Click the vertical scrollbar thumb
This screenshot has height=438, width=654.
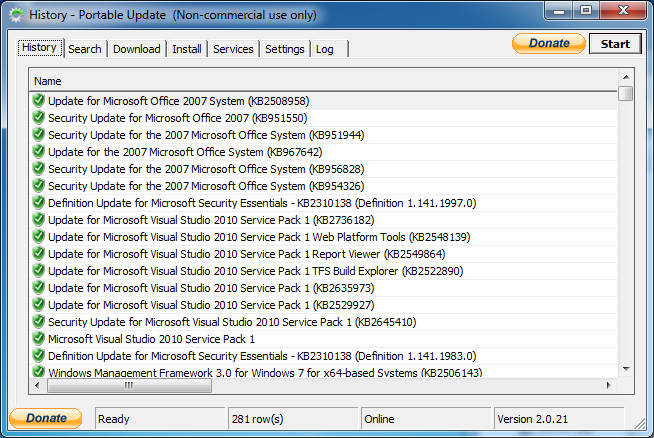point(626,93)
